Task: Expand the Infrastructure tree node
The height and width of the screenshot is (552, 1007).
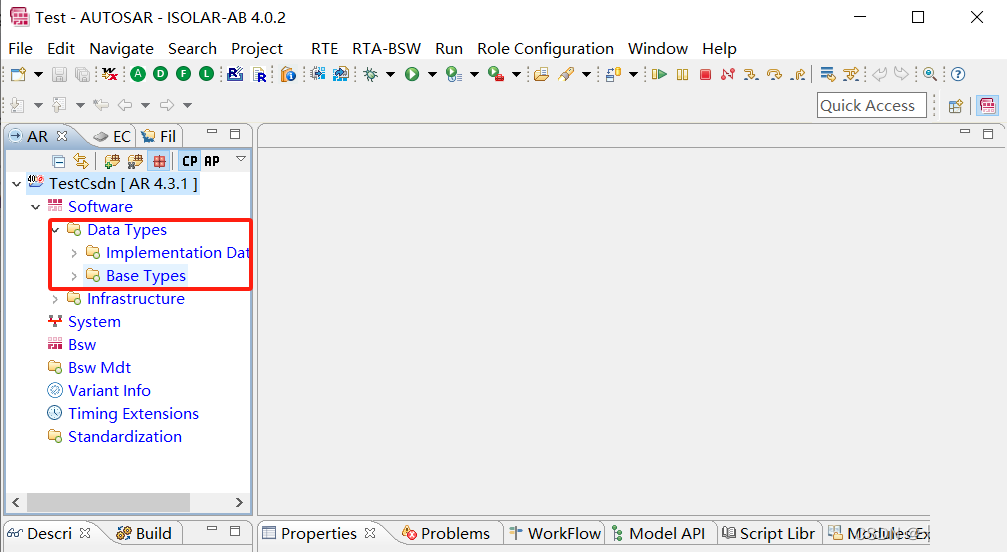Action: click(55, 299)
